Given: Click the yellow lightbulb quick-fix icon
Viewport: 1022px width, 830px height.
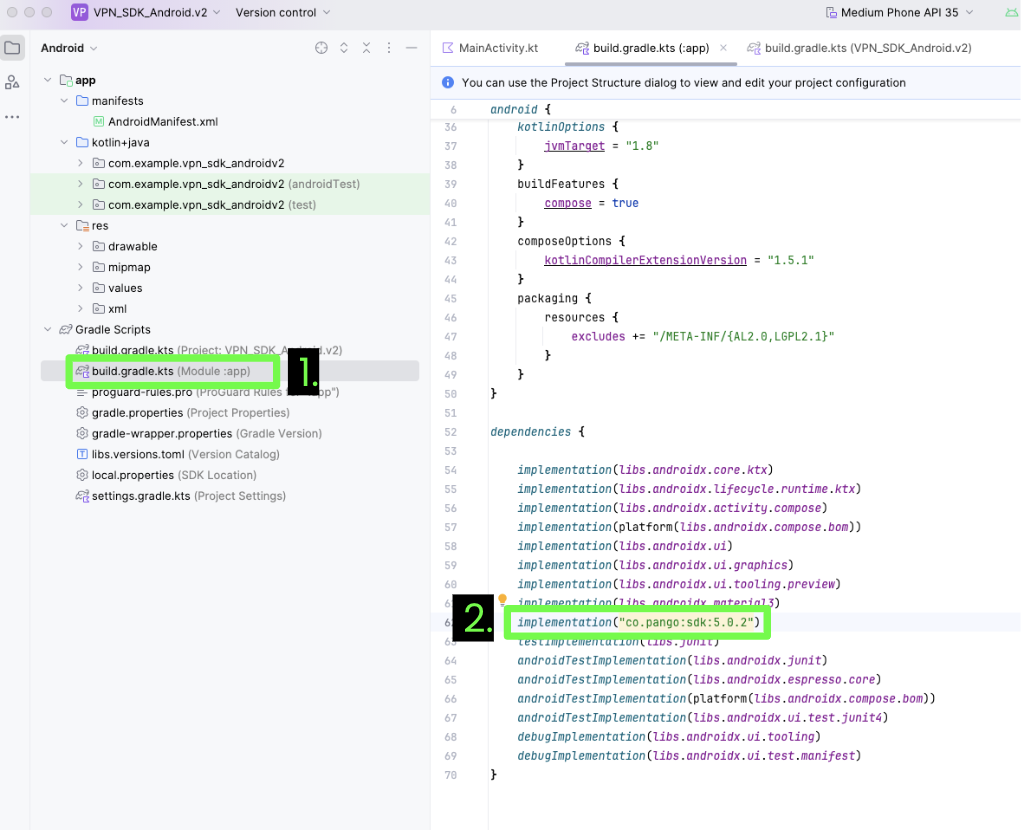Looking at the screenshot, I should pos(503,600).
